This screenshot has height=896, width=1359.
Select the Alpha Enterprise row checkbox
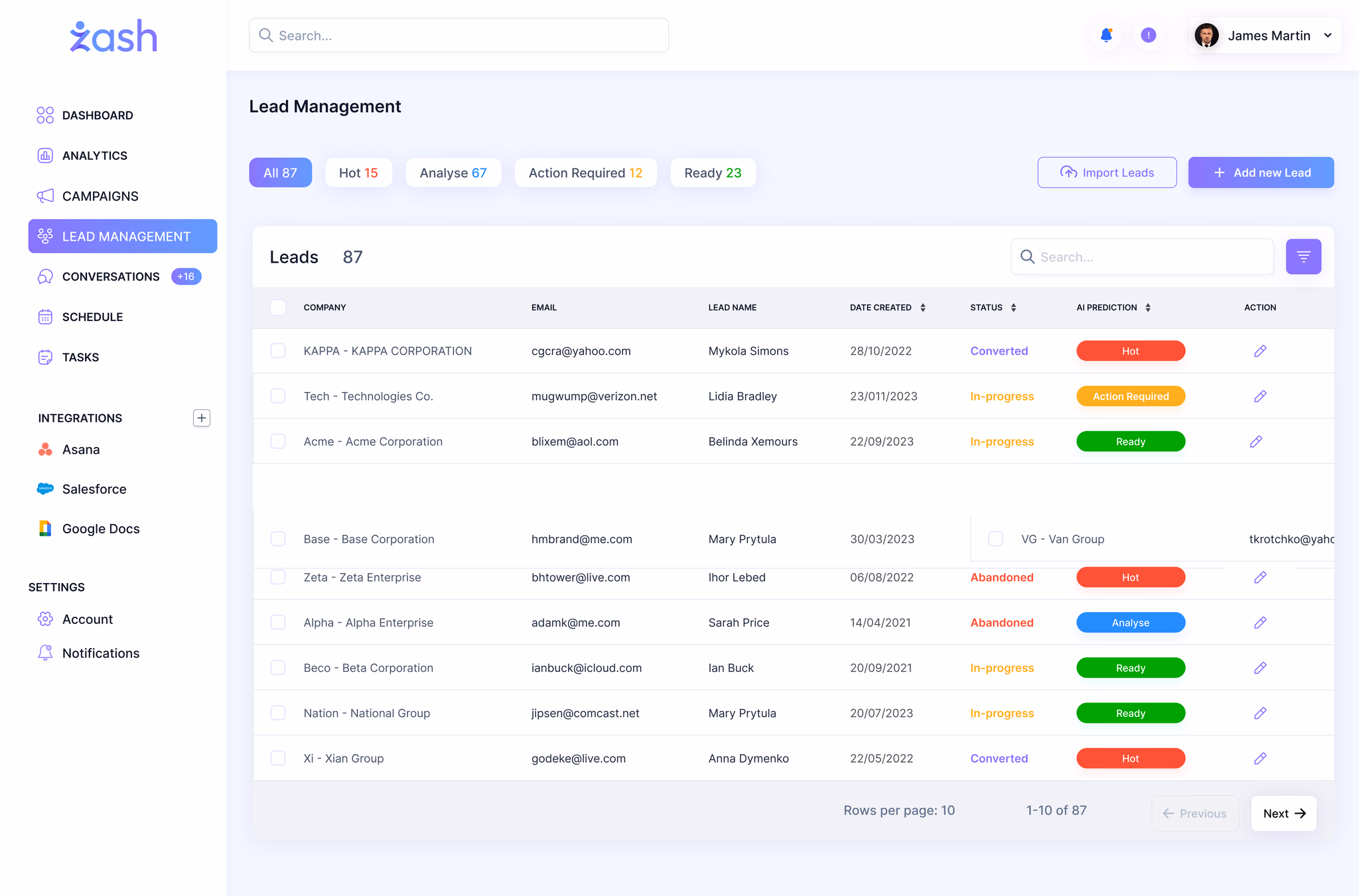[278, 622]
